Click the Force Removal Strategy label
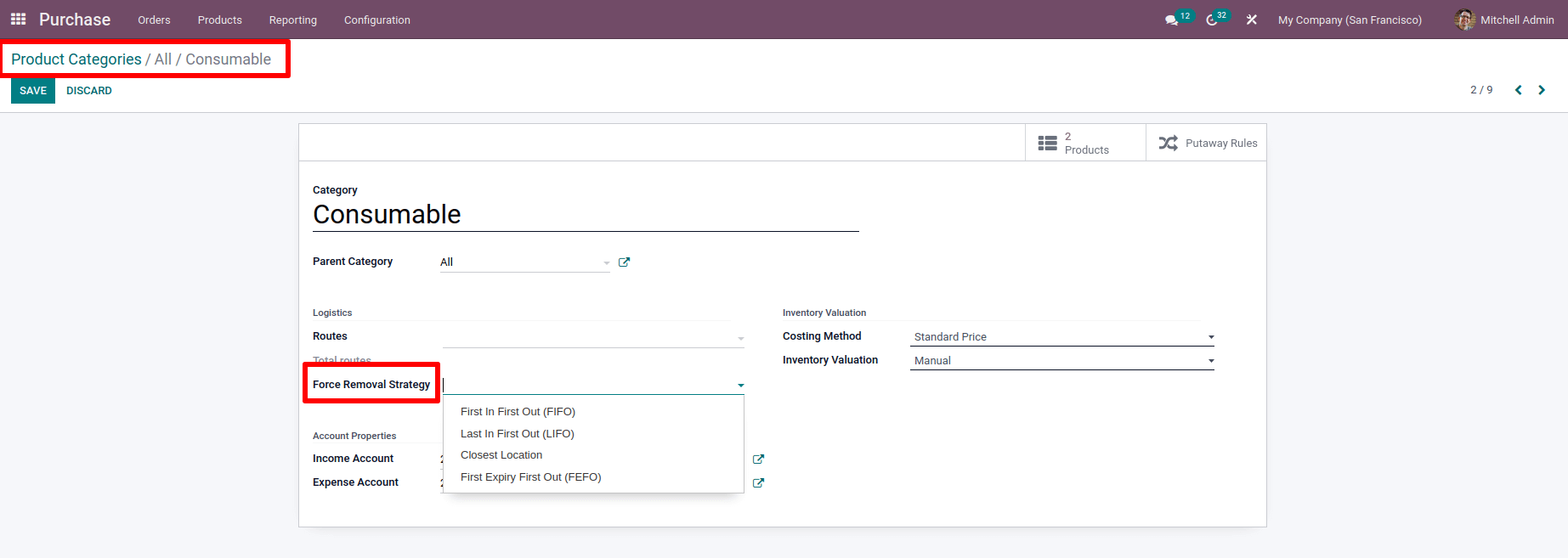This screenshot has width=1568, height=558. [x=371, y=385]
